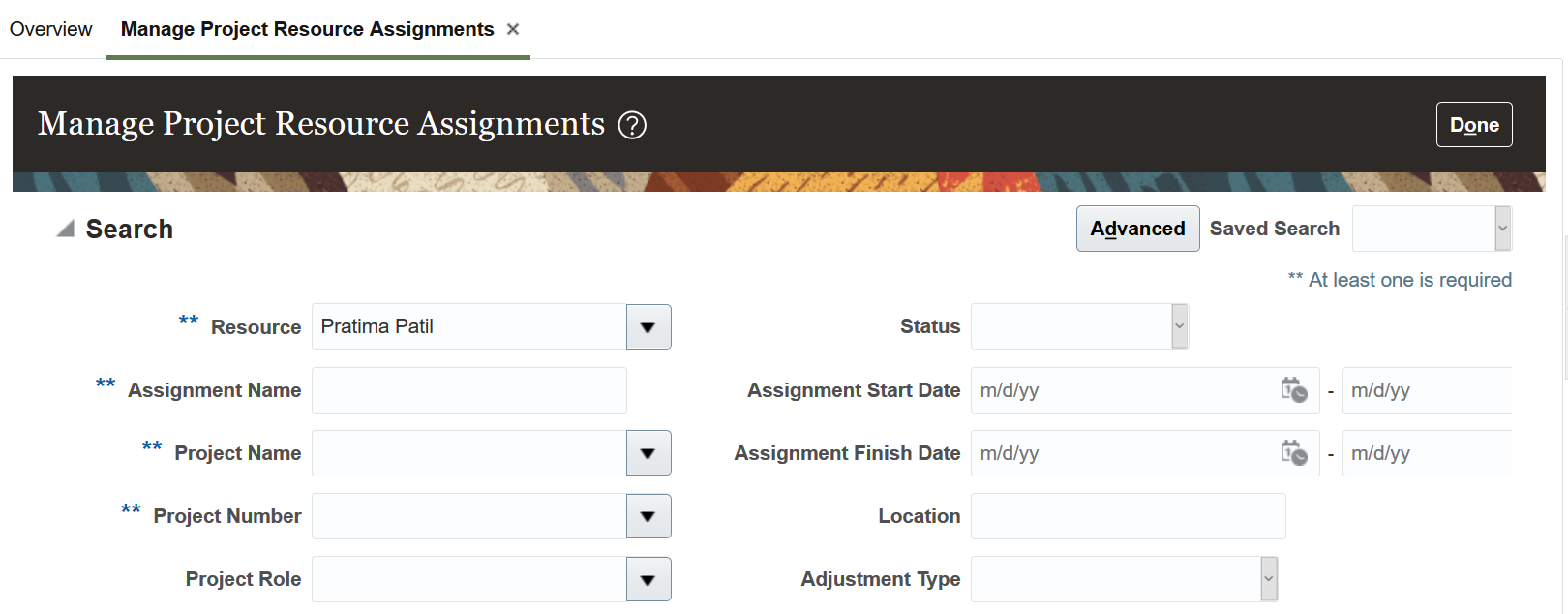Close the Manage Project Resource Assignments tab
Image resolution: width=1568 pixels, height=614 pixels.
[x=513, y=29]
